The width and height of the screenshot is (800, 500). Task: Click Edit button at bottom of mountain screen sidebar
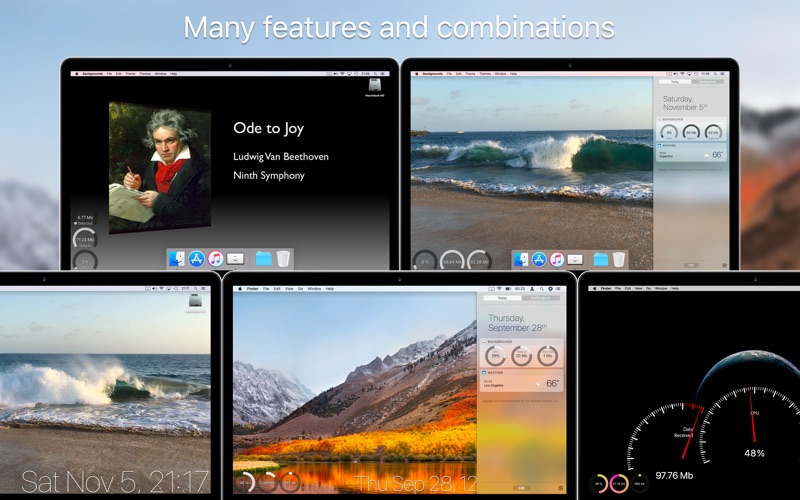tap(521, 488)
